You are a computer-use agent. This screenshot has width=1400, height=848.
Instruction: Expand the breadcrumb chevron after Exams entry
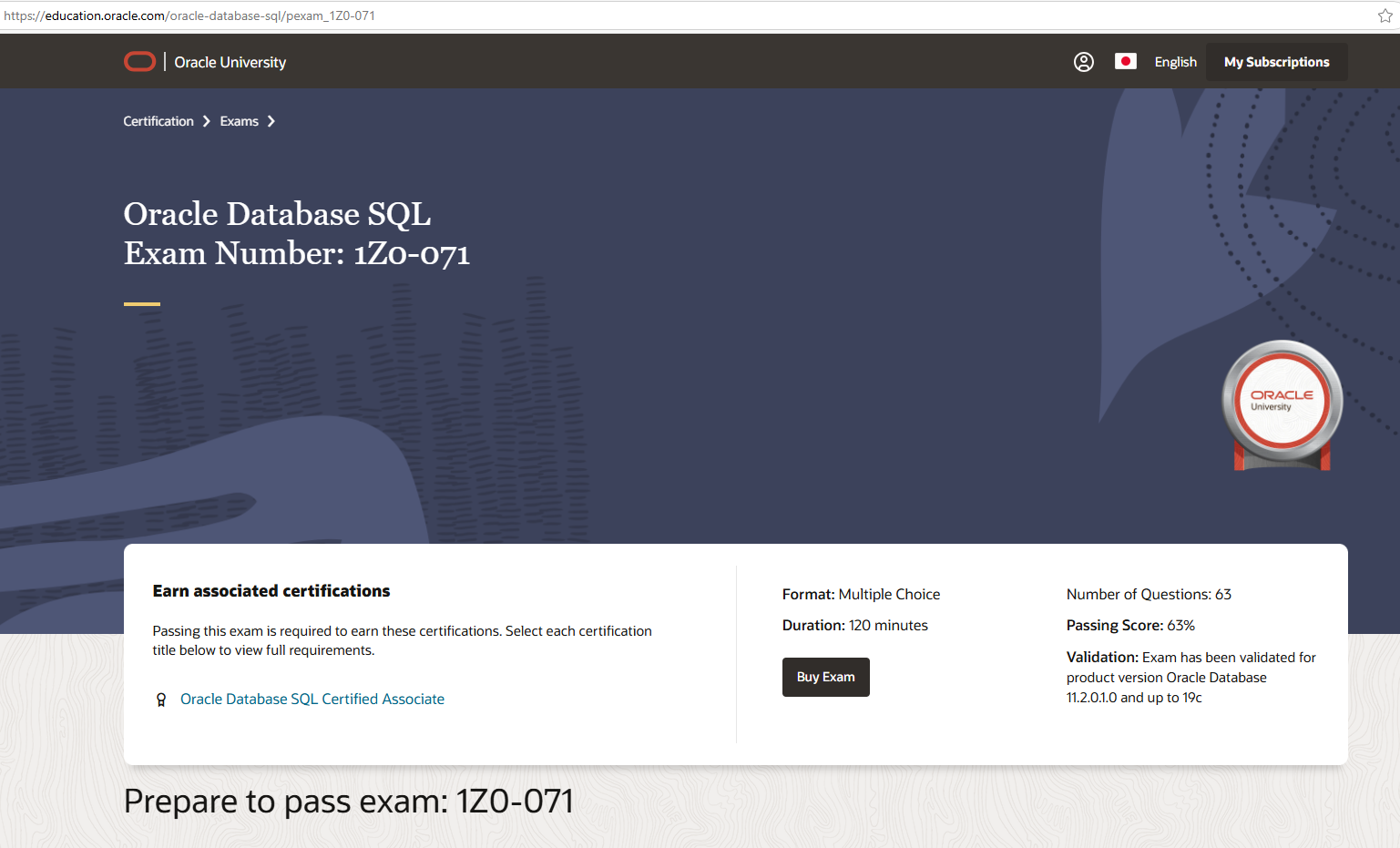271,120
